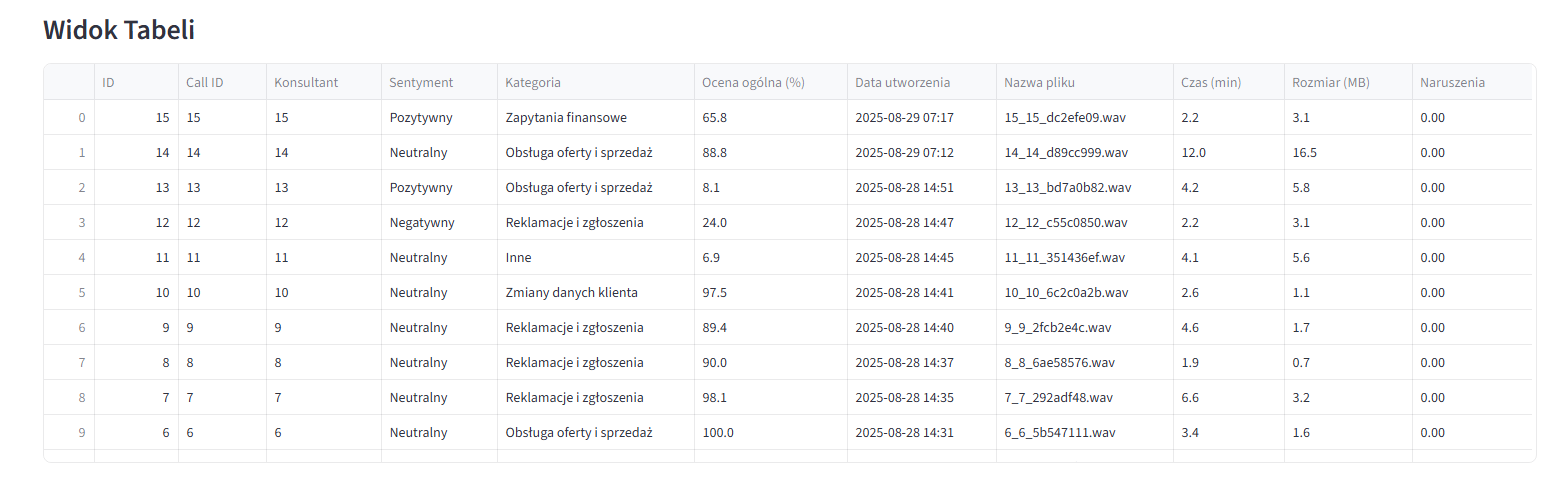Image resolution: width=1552 pixels, height=480 pixels.
Task: Click the Zapytania finansowe category cell
Action: [x=566, y=118]
